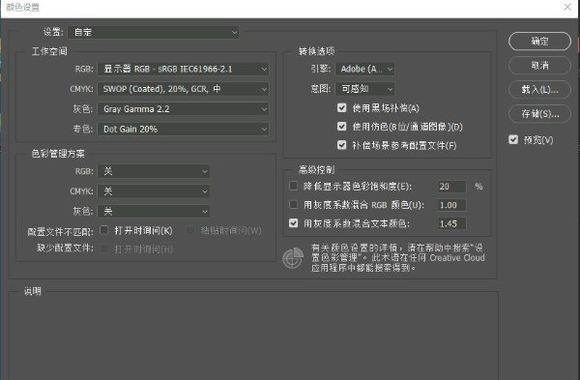
Task: Click the color settings info globe icon
Action: [293, 258]
